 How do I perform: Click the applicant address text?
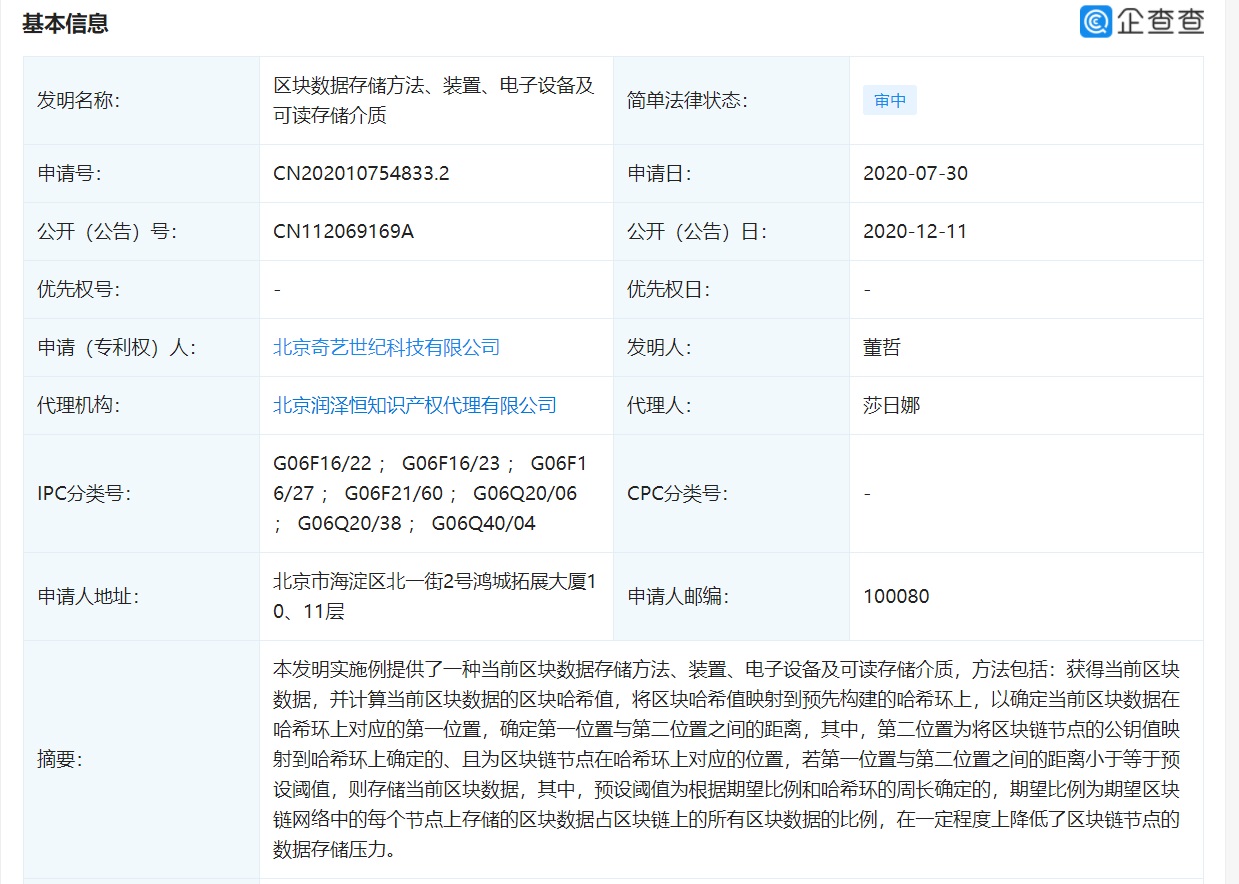tap(434, 596)
